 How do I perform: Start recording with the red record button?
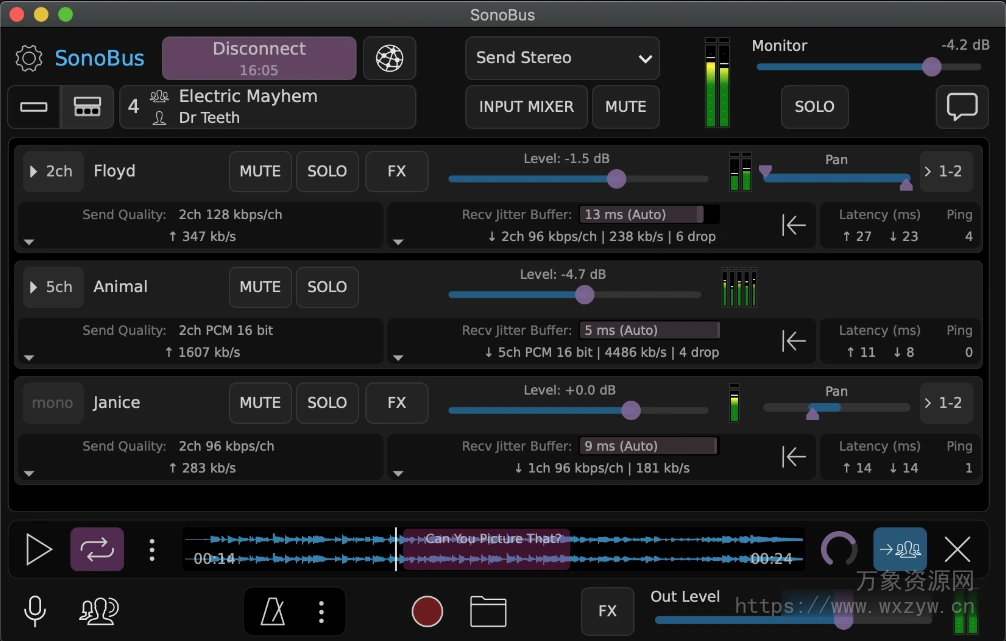coord(427,611)
